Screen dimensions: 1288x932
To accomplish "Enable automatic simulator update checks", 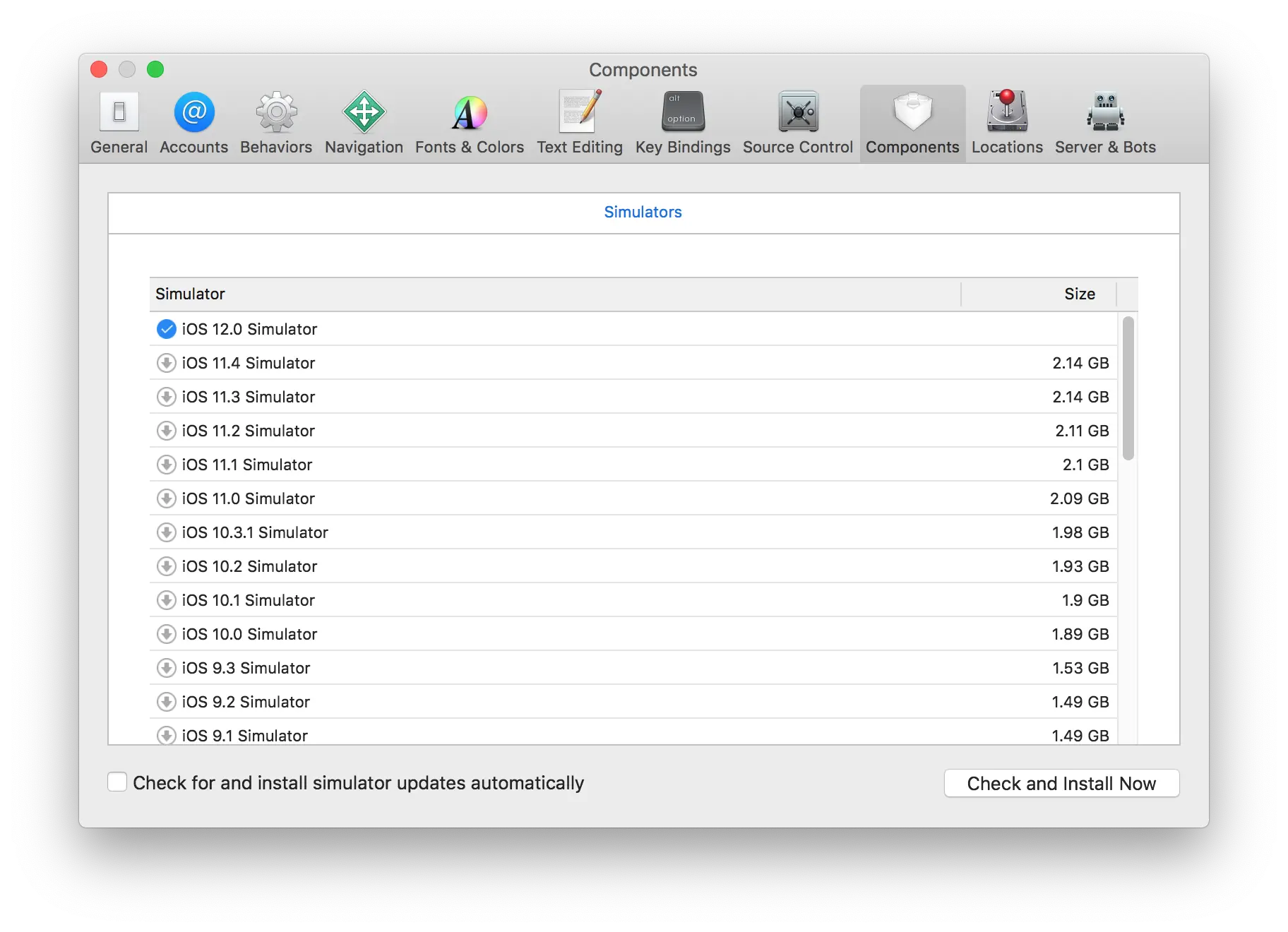I will (117, 782).
